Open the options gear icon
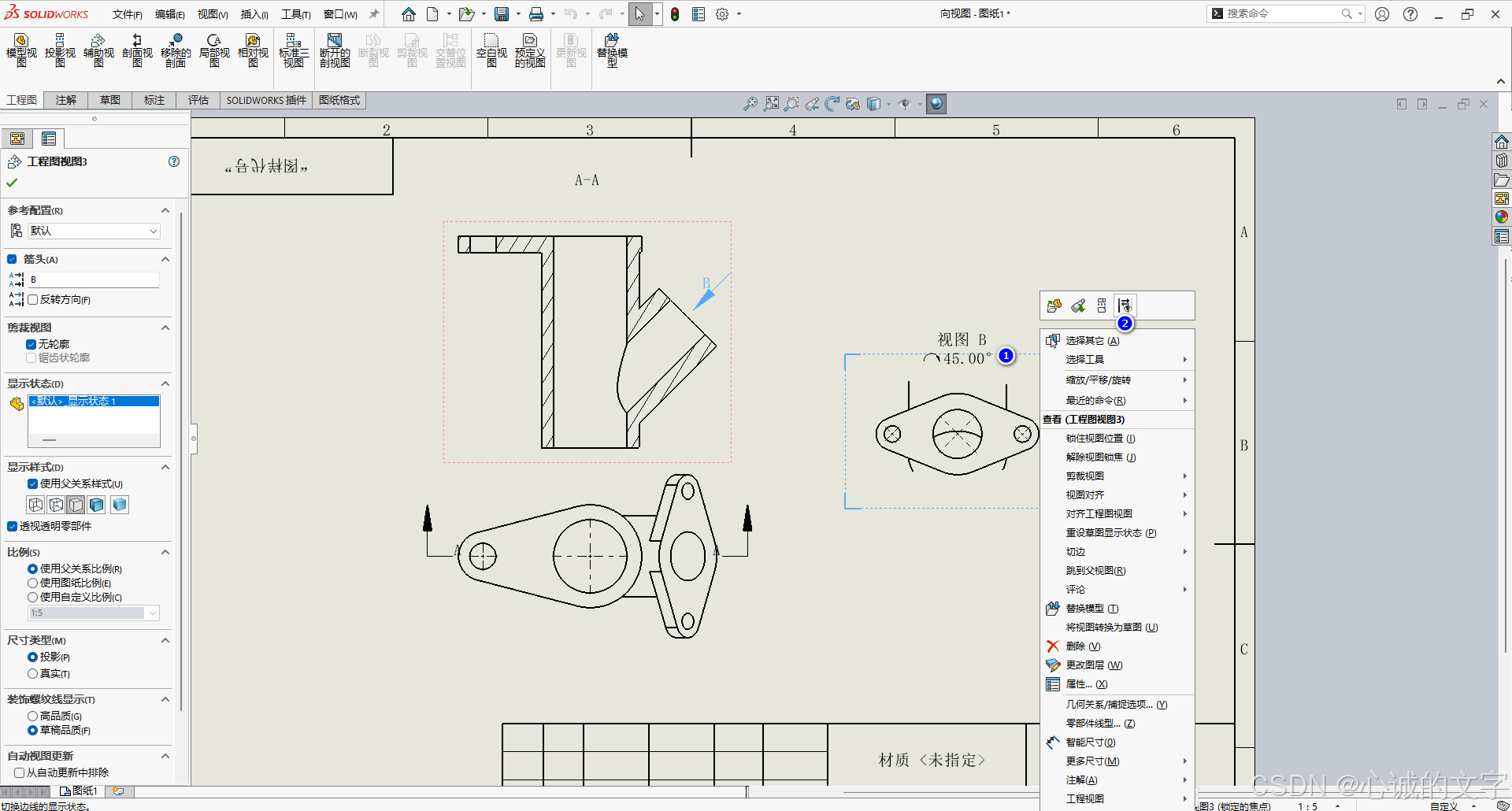The height and width of the screenshot is (811, 1512). (x=722, y=14)
